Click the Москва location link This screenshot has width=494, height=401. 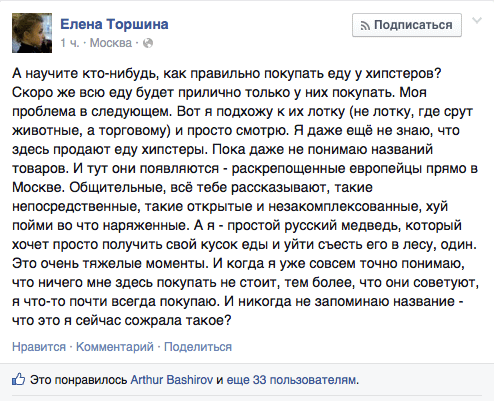pyautogui.click(x=111, y=43)
